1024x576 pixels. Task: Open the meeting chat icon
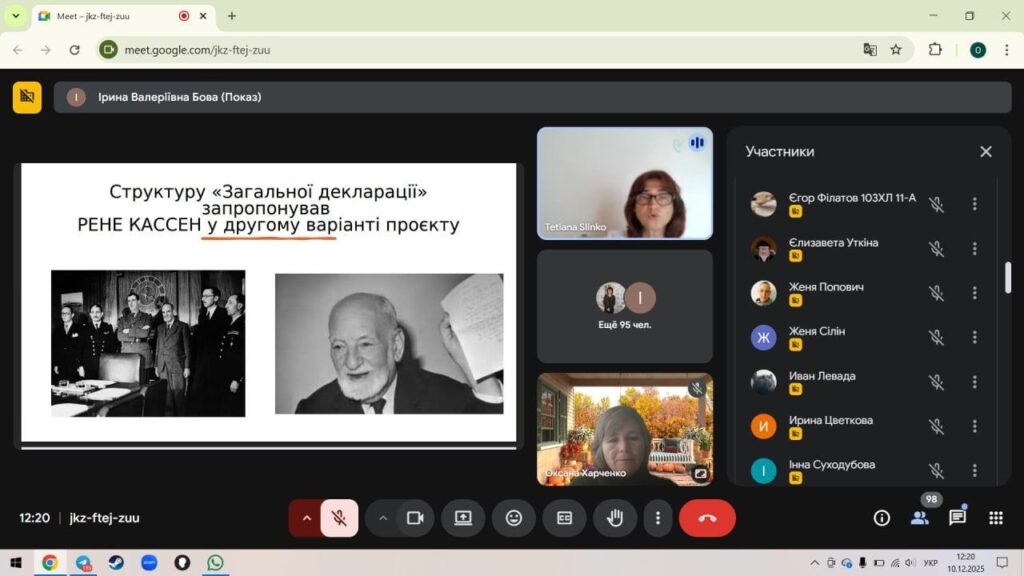pyautogui.click(x=957, y=518)
